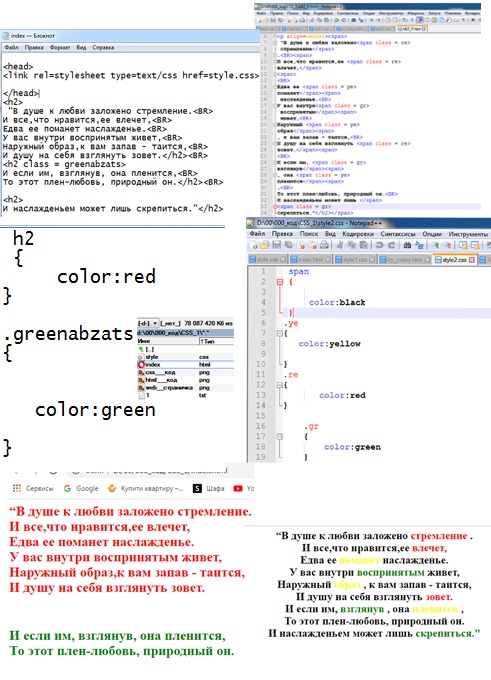Click the Open file folder icon in Notepad++

pos(265,245)
